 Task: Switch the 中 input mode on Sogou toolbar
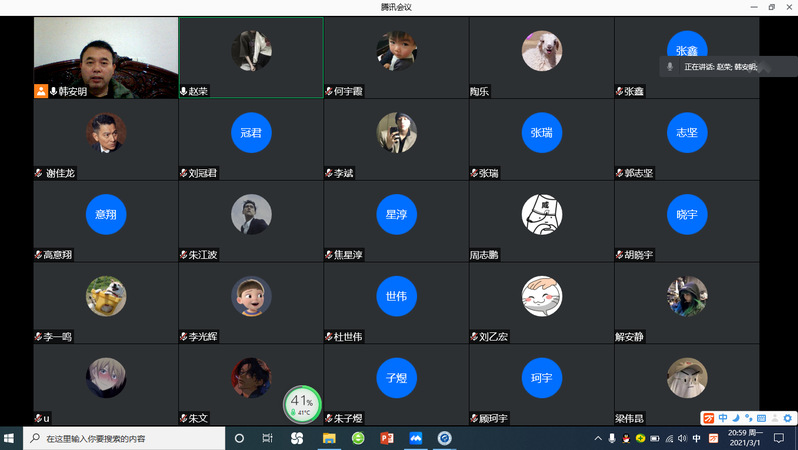(x=722, y=418)
